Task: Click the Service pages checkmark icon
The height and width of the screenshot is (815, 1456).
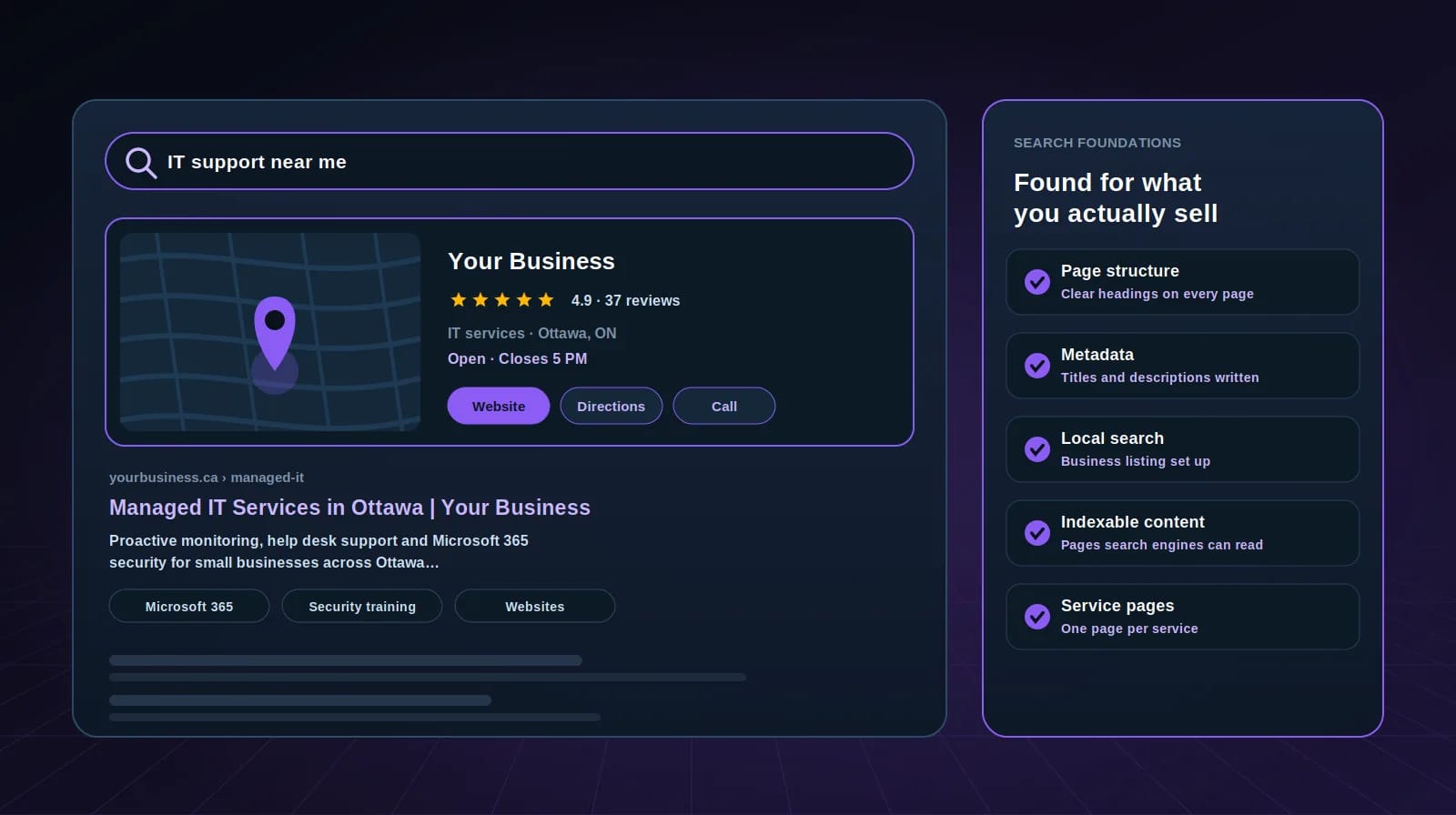Action: tap(1037, 617)
